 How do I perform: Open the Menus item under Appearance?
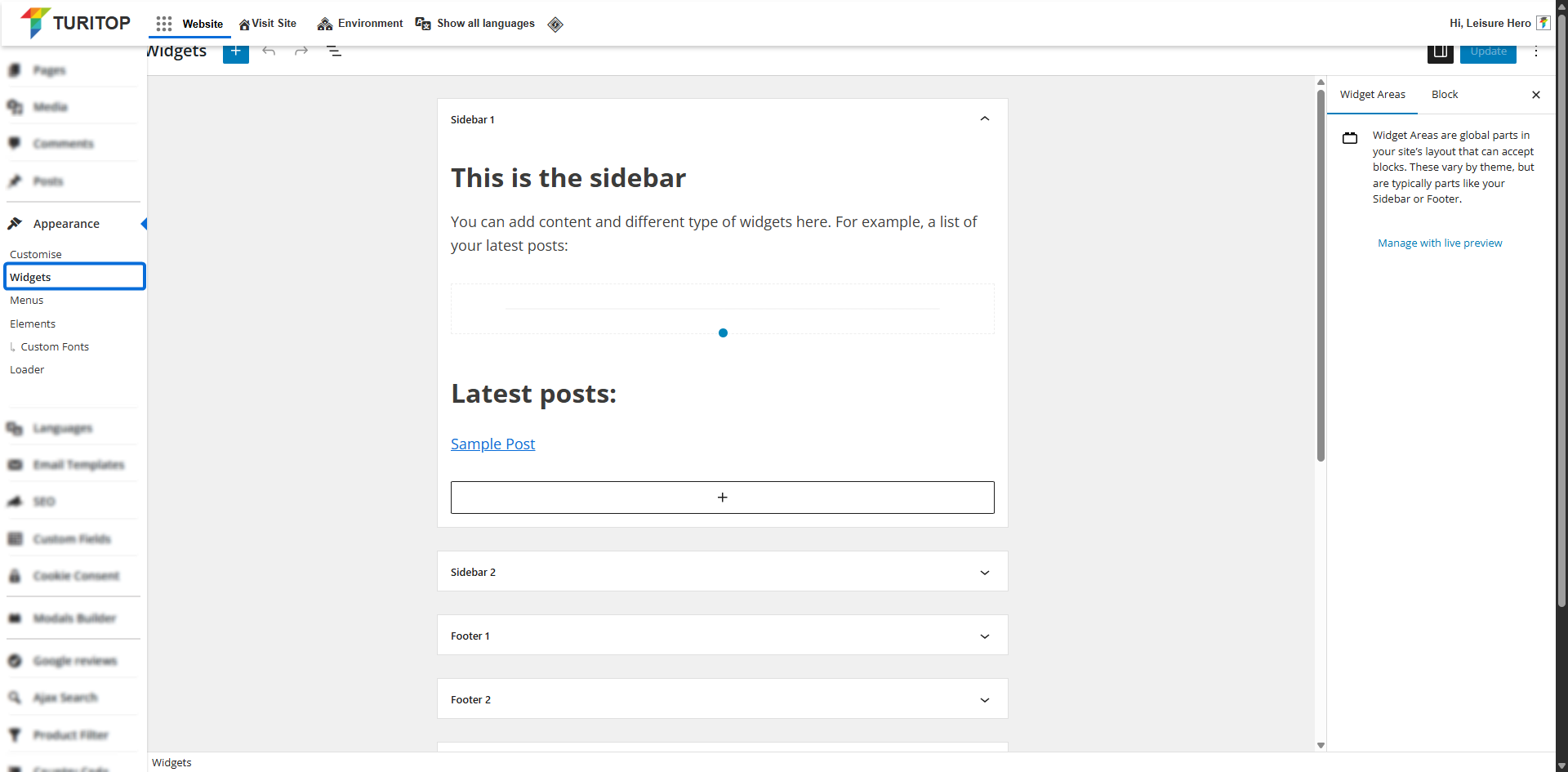[27, 301]
